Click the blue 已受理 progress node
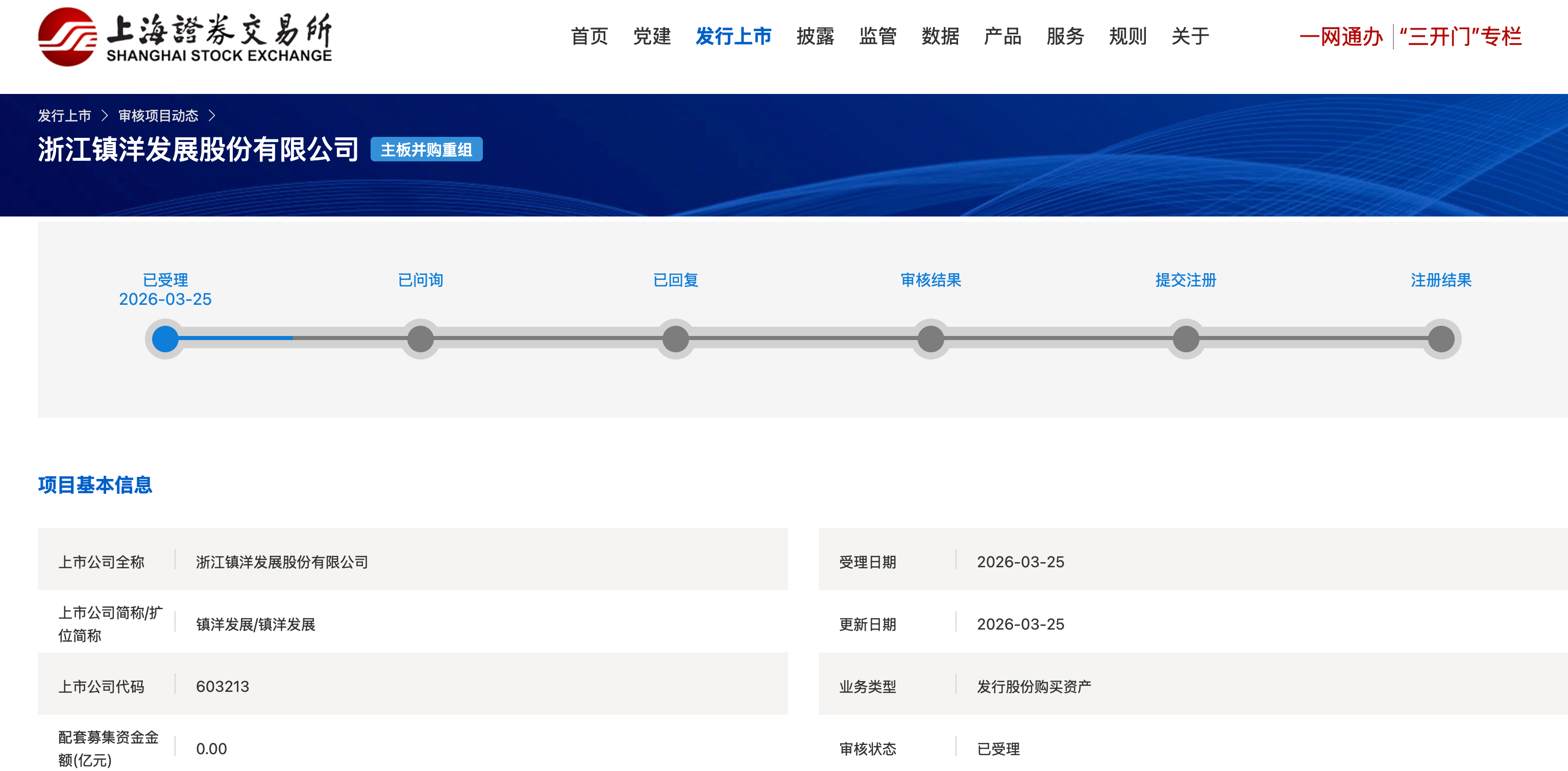1568x771 pixels. (165, 339)
